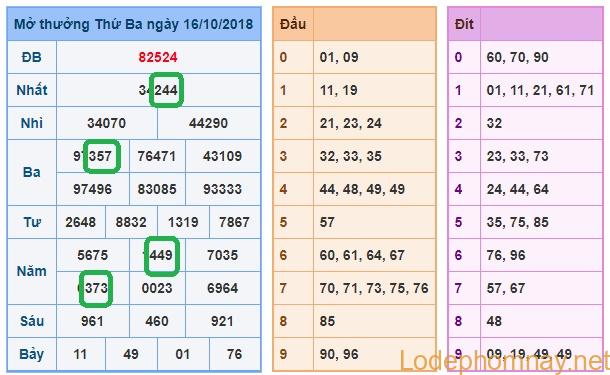Click Đầu row values 60, 61, 64, 67
The height and width of the screenshot is (375, 610).
(362, 256)
